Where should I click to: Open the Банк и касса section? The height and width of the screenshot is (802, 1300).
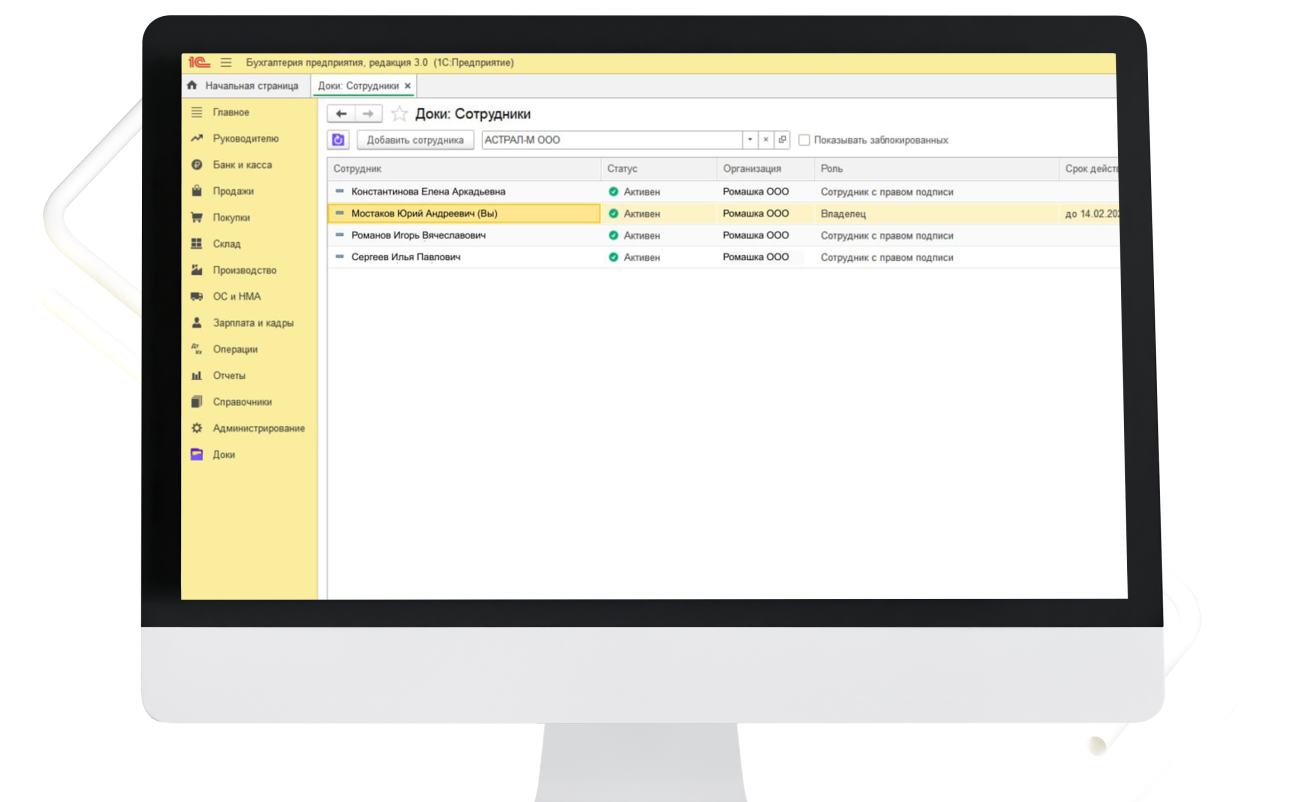click(x=242, y=165)
